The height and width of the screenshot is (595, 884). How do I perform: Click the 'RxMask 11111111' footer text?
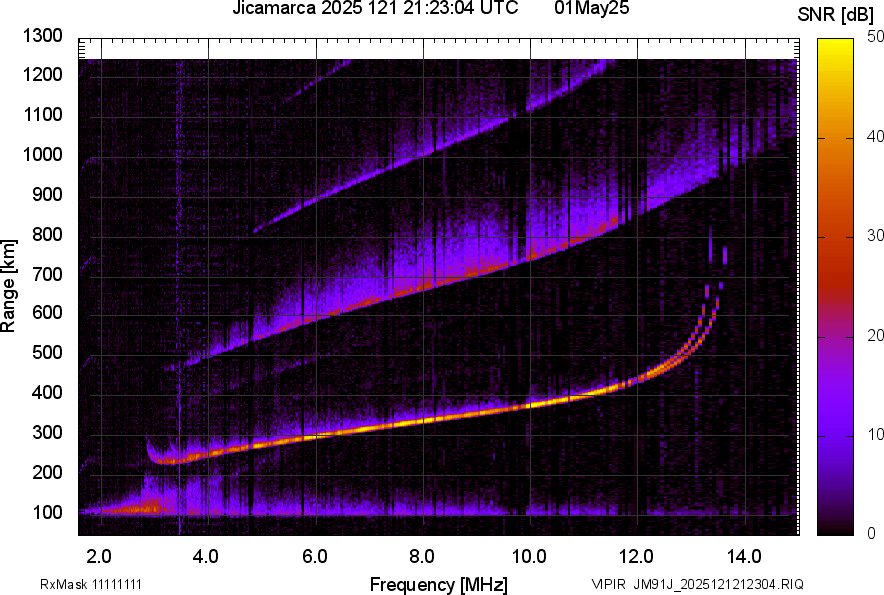click(91, 584)
